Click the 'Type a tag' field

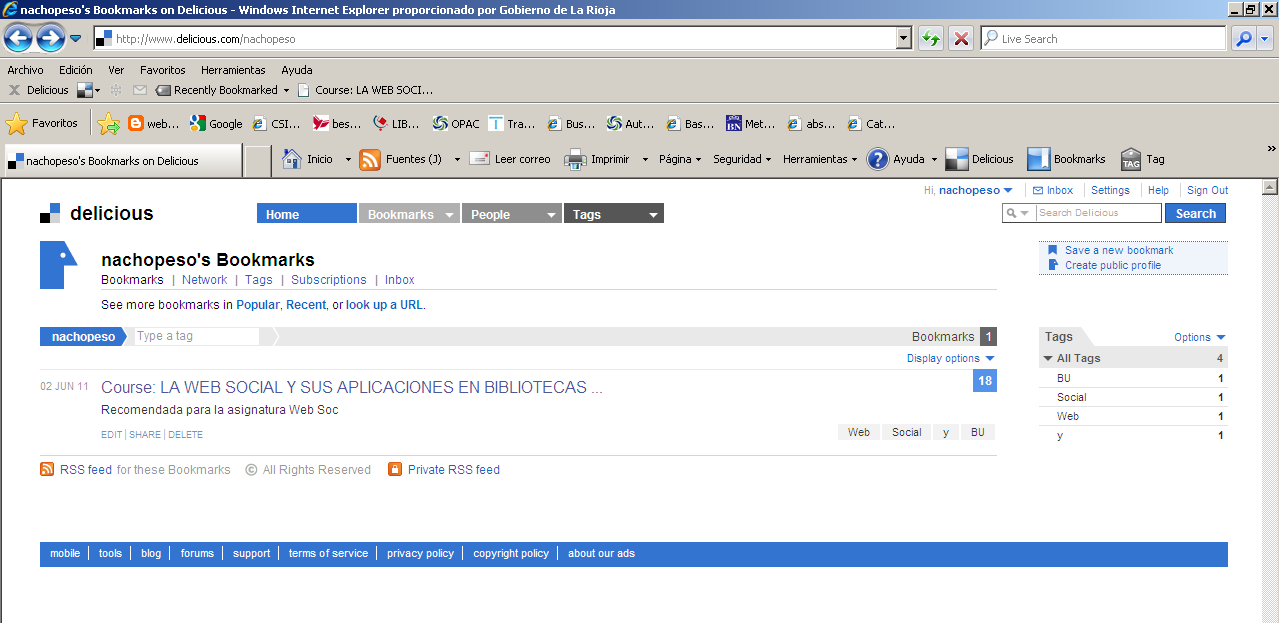point(197,336)
